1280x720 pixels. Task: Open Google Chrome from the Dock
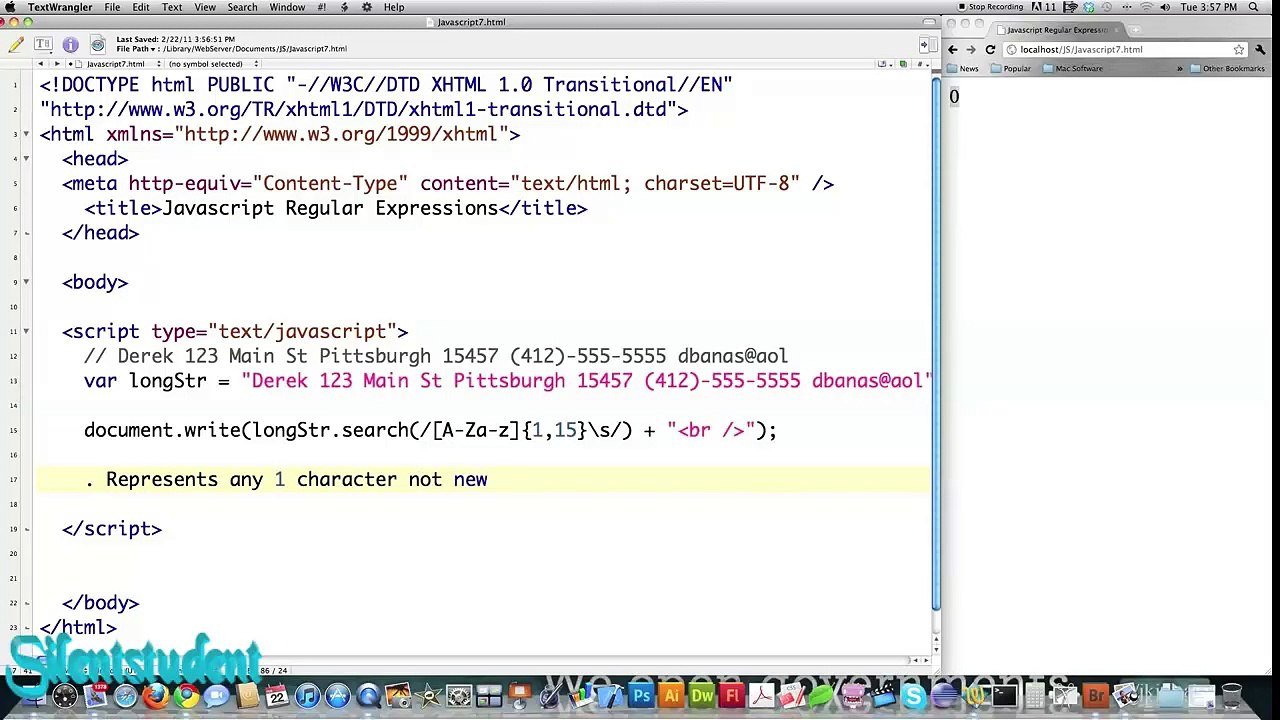tap(186, 695)
